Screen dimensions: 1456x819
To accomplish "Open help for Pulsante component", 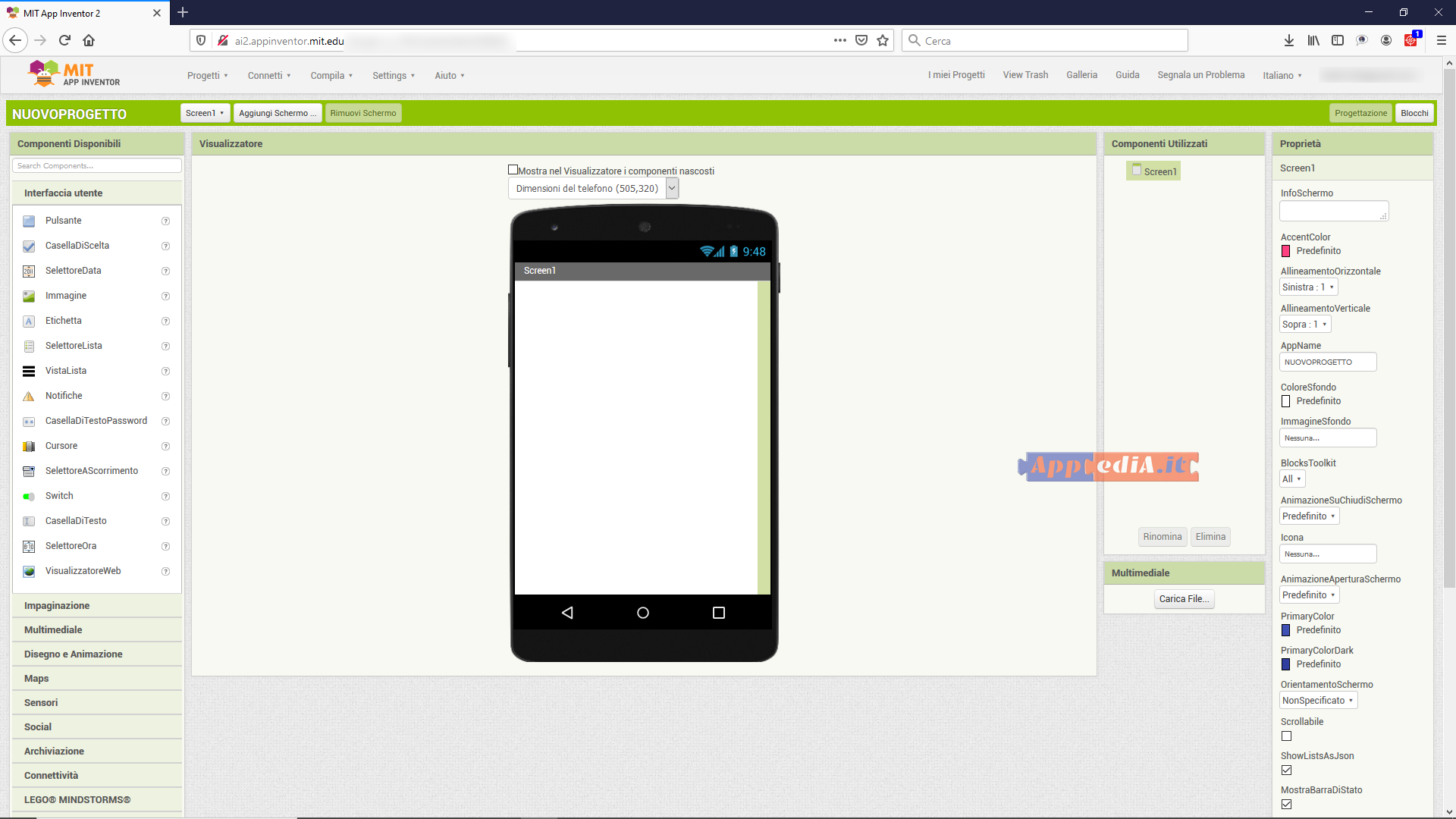I will coord(165,221).
